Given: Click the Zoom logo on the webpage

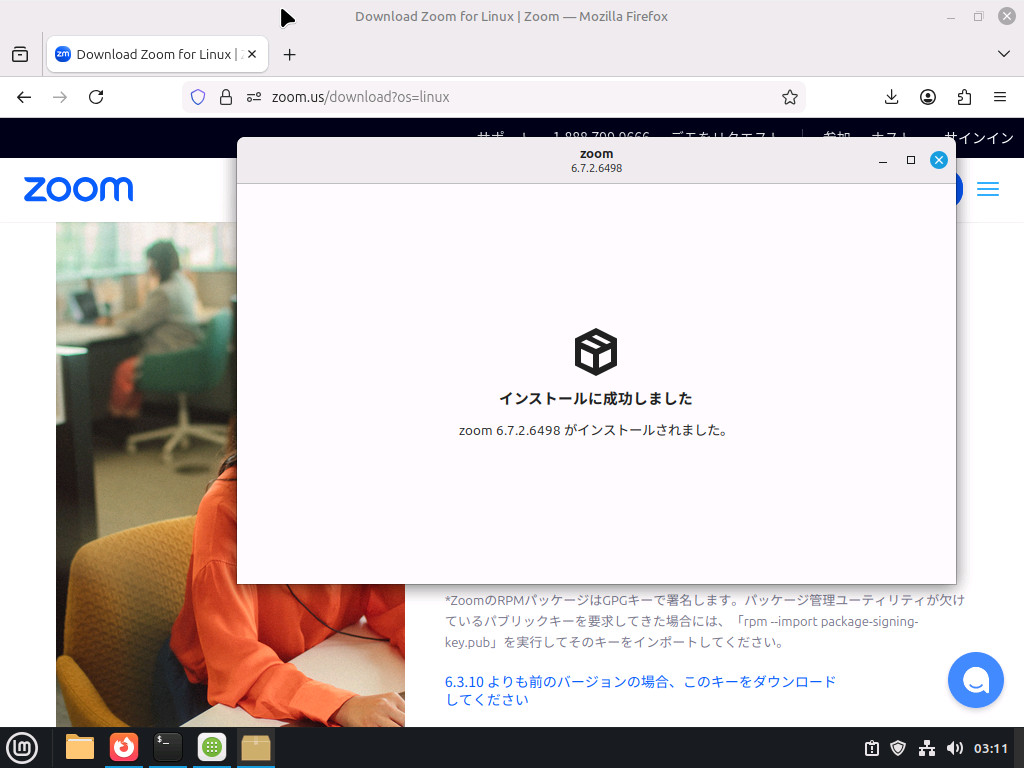Looking at the screenshot, I should pos(78,189).
